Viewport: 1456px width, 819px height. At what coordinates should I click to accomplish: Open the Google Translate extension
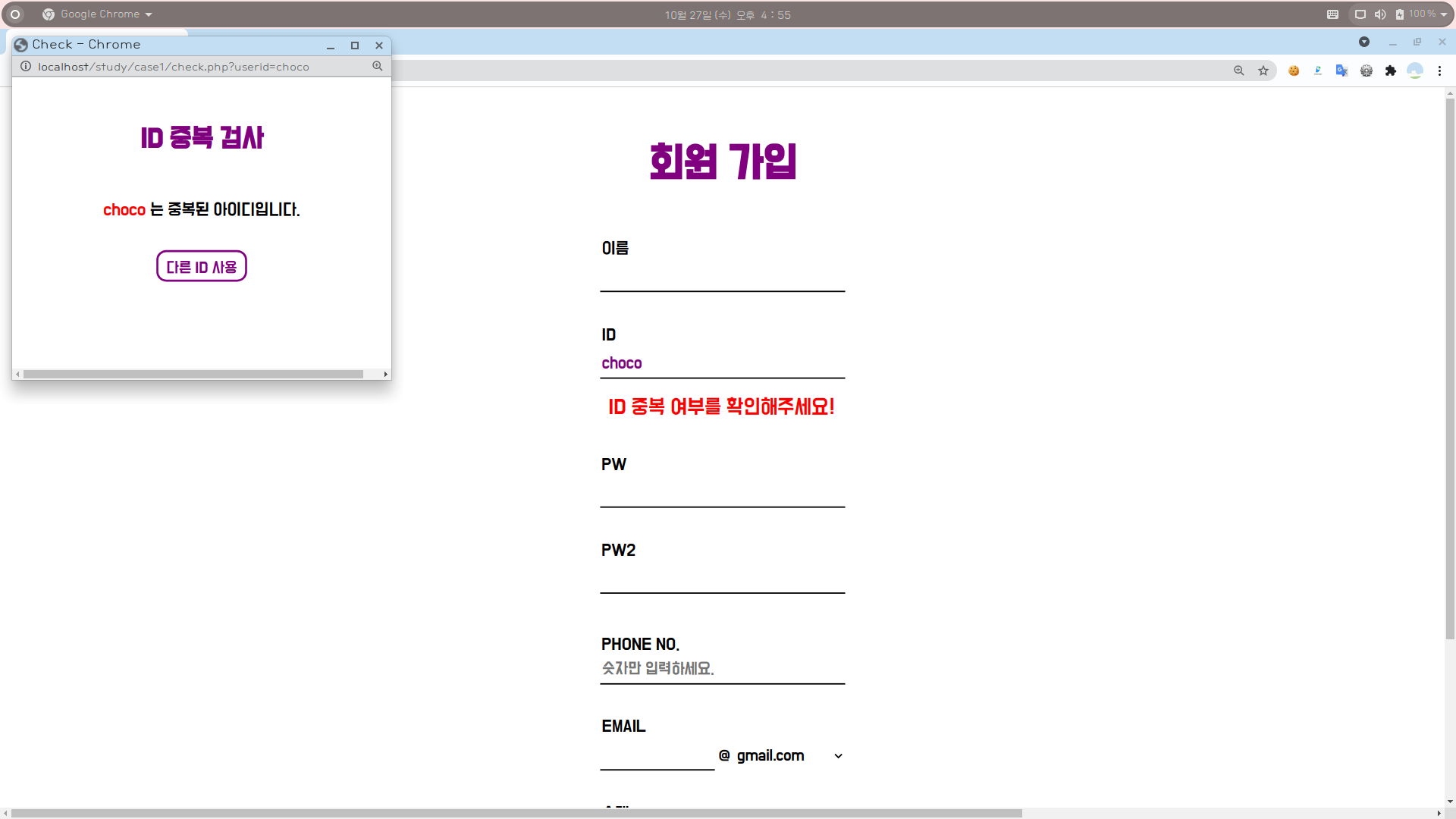point(1341,71)
